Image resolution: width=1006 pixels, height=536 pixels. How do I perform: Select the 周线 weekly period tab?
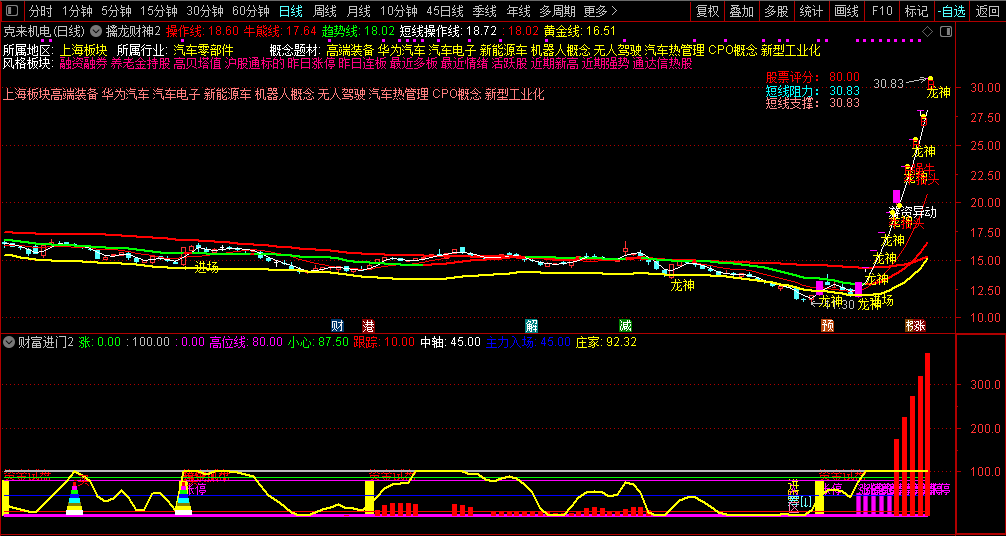click(325, 10)
